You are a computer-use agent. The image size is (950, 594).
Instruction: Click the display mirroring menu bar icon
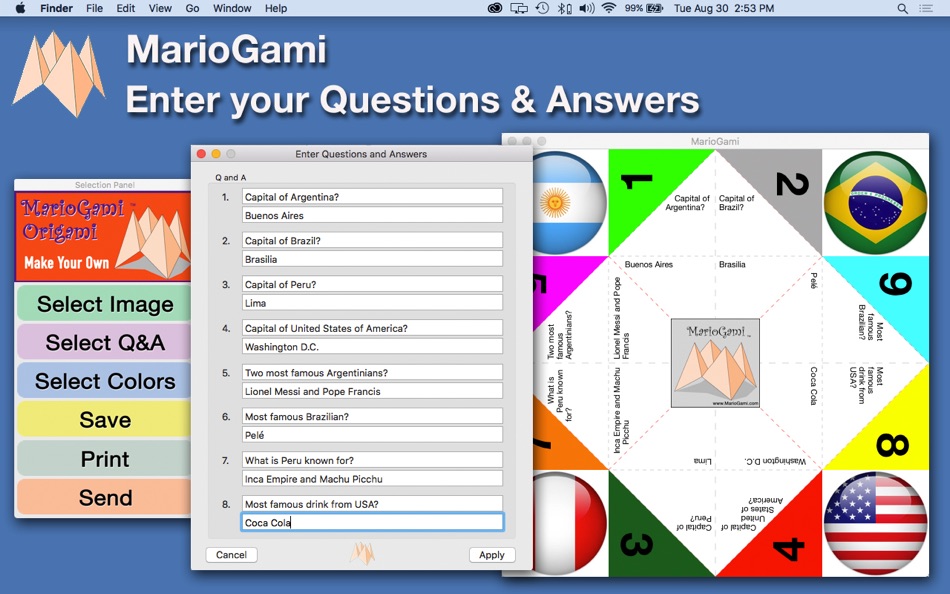click(519, 8)
